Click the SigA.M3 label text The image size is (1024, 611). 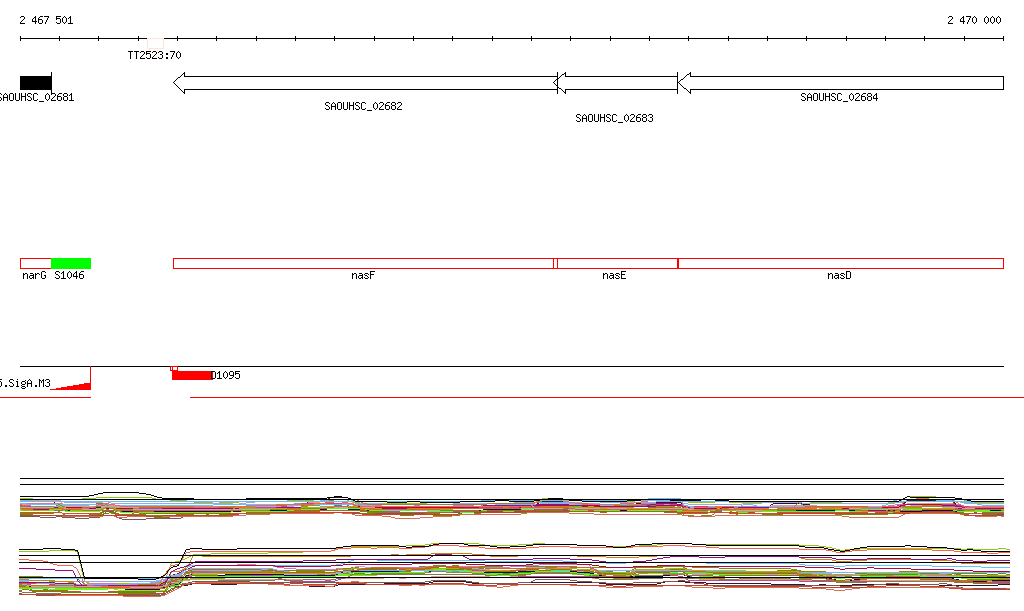25,383
